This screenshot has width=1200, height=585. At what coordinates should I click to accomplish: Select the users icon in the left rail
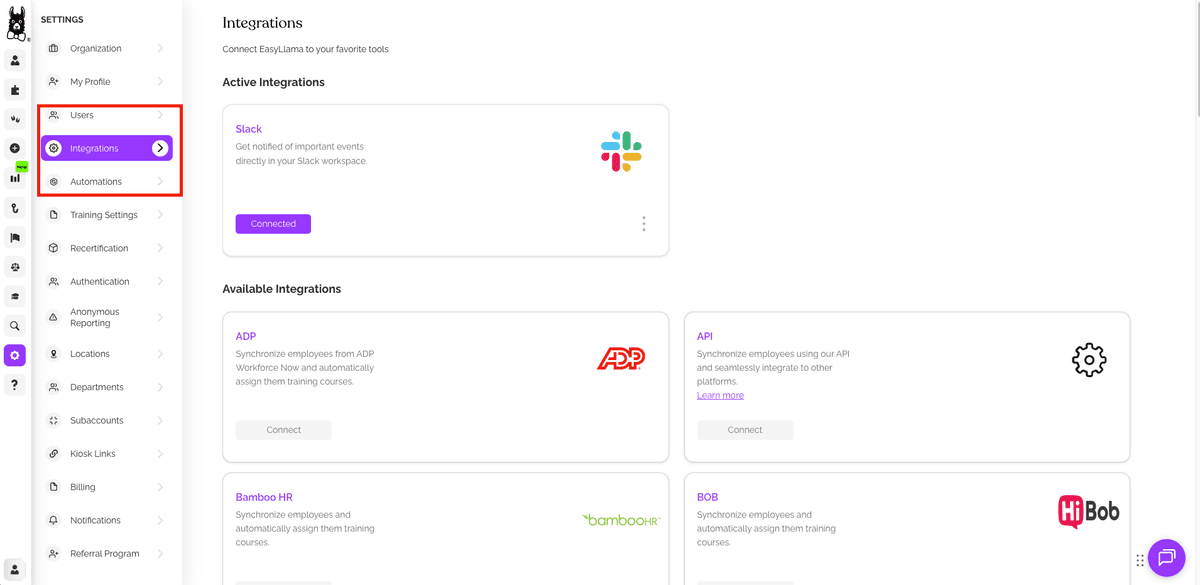(x=15, y=60)
